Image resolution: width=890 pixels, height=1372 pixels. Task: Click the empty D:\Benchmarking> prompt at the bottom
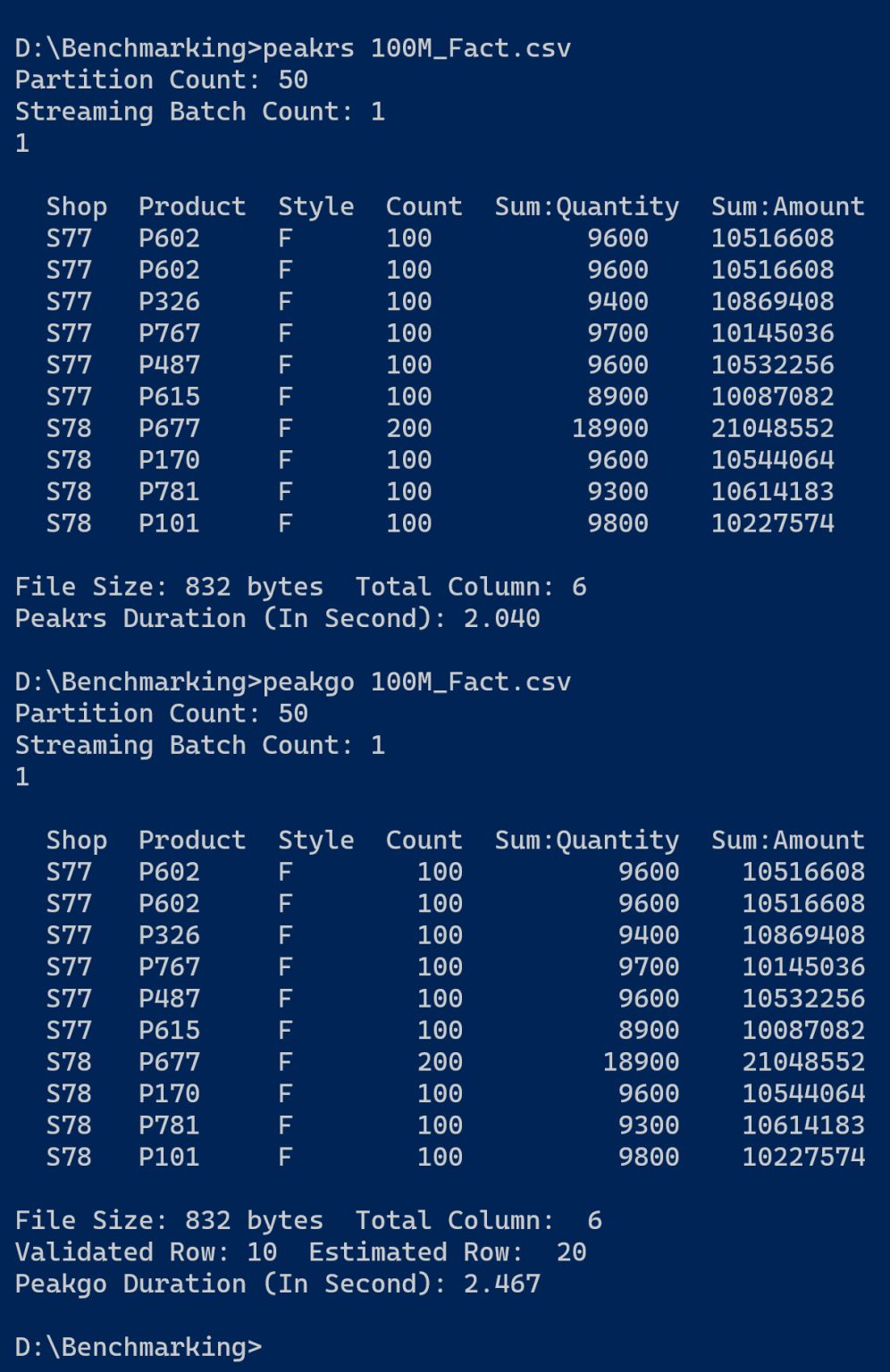[139, 1347]
